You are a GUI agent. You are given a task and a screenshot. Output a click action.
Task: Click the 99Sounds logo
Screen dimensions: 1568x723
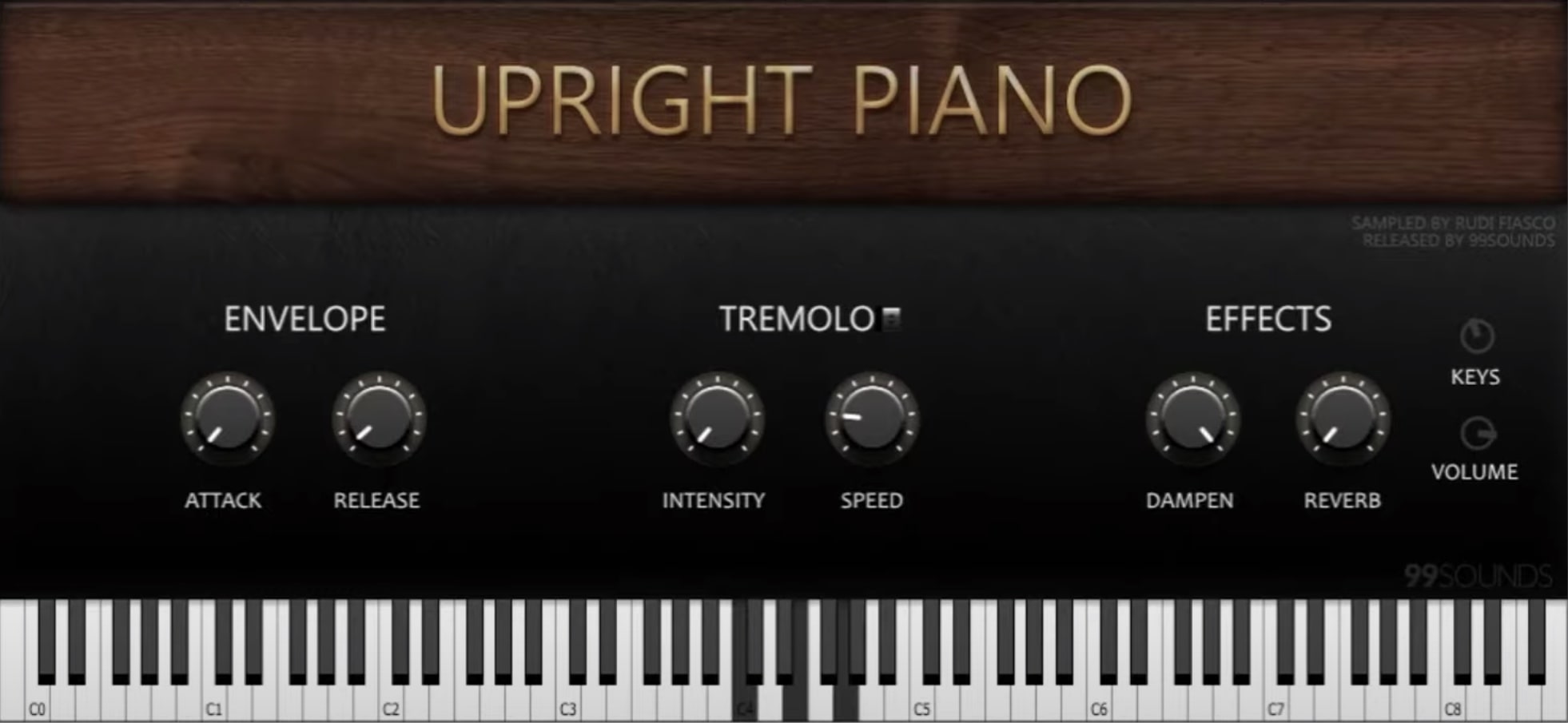tap(1478, 576)
